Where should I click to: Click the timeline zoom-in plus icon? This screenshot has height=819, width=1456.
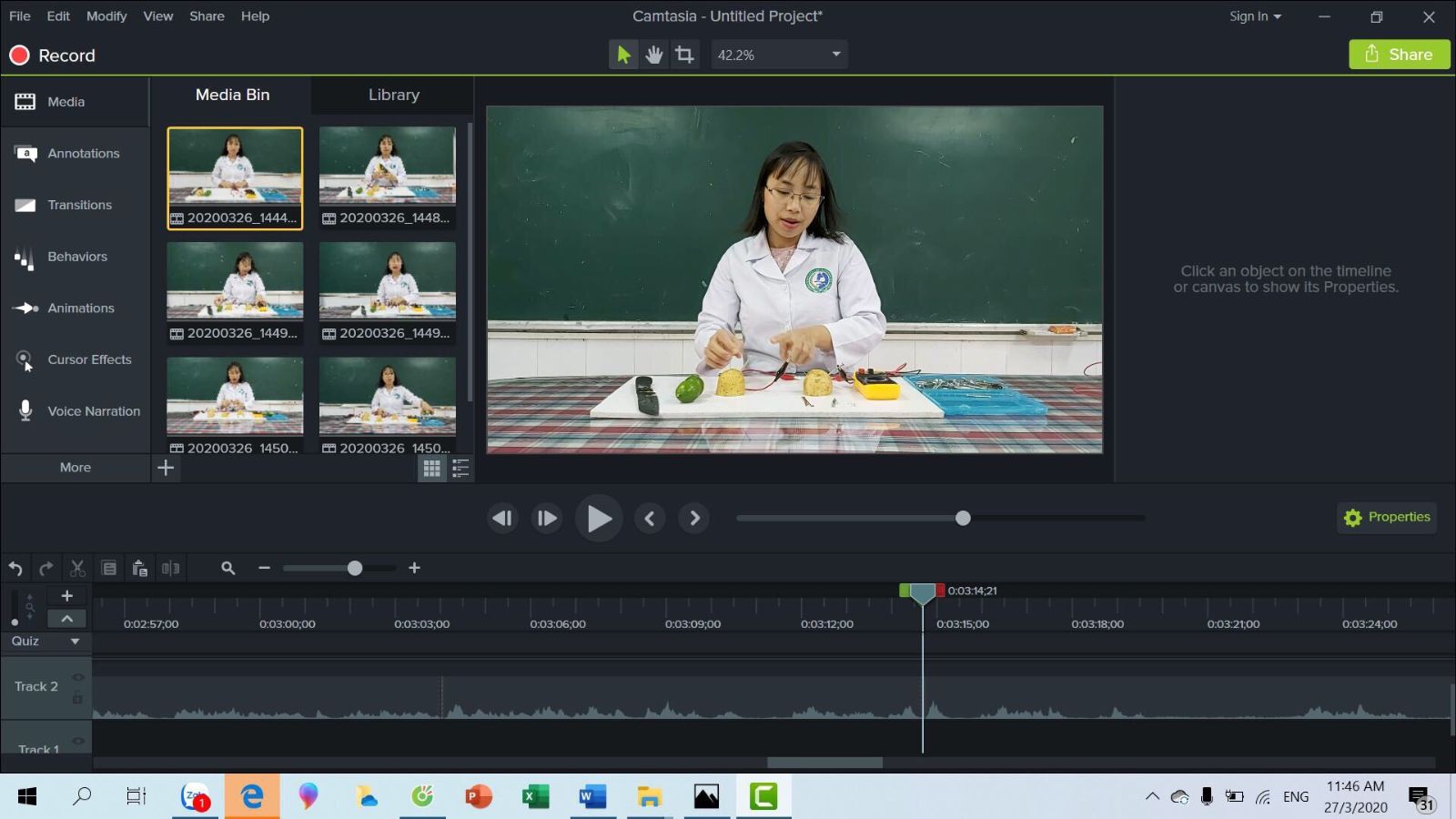pyautogui.click(x=414, y=568)
